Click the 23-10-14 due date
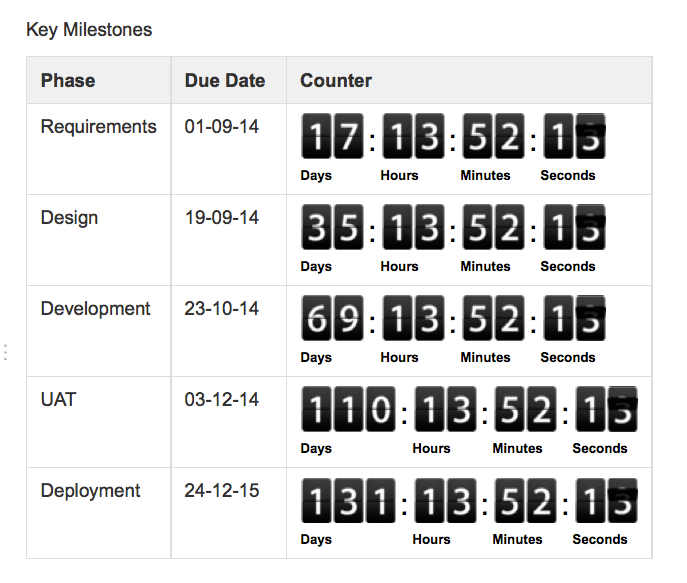 tap(222, 309)
